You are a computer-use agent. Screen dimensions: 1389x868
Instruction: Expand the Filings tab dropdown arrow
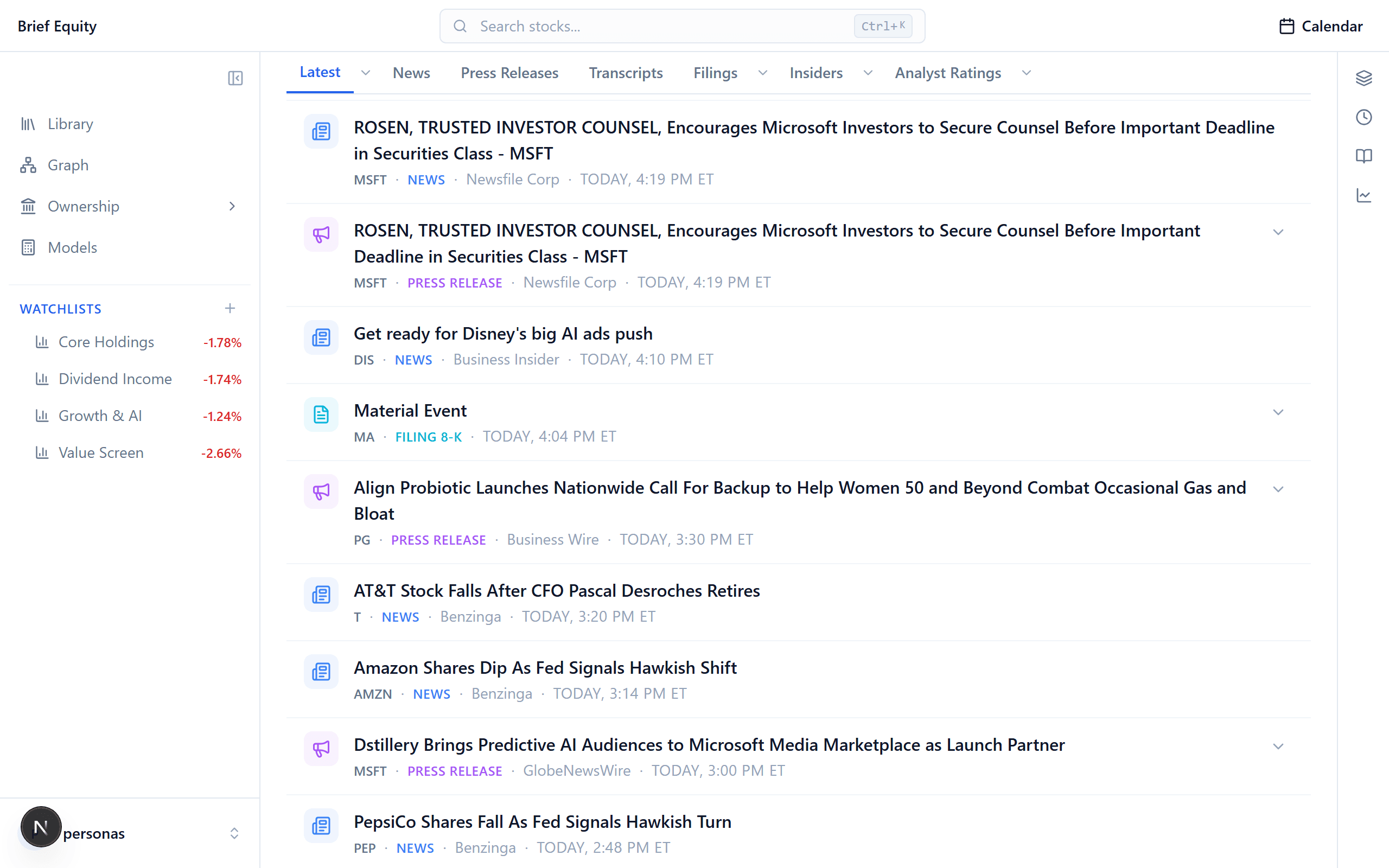(x=763, y=73)
